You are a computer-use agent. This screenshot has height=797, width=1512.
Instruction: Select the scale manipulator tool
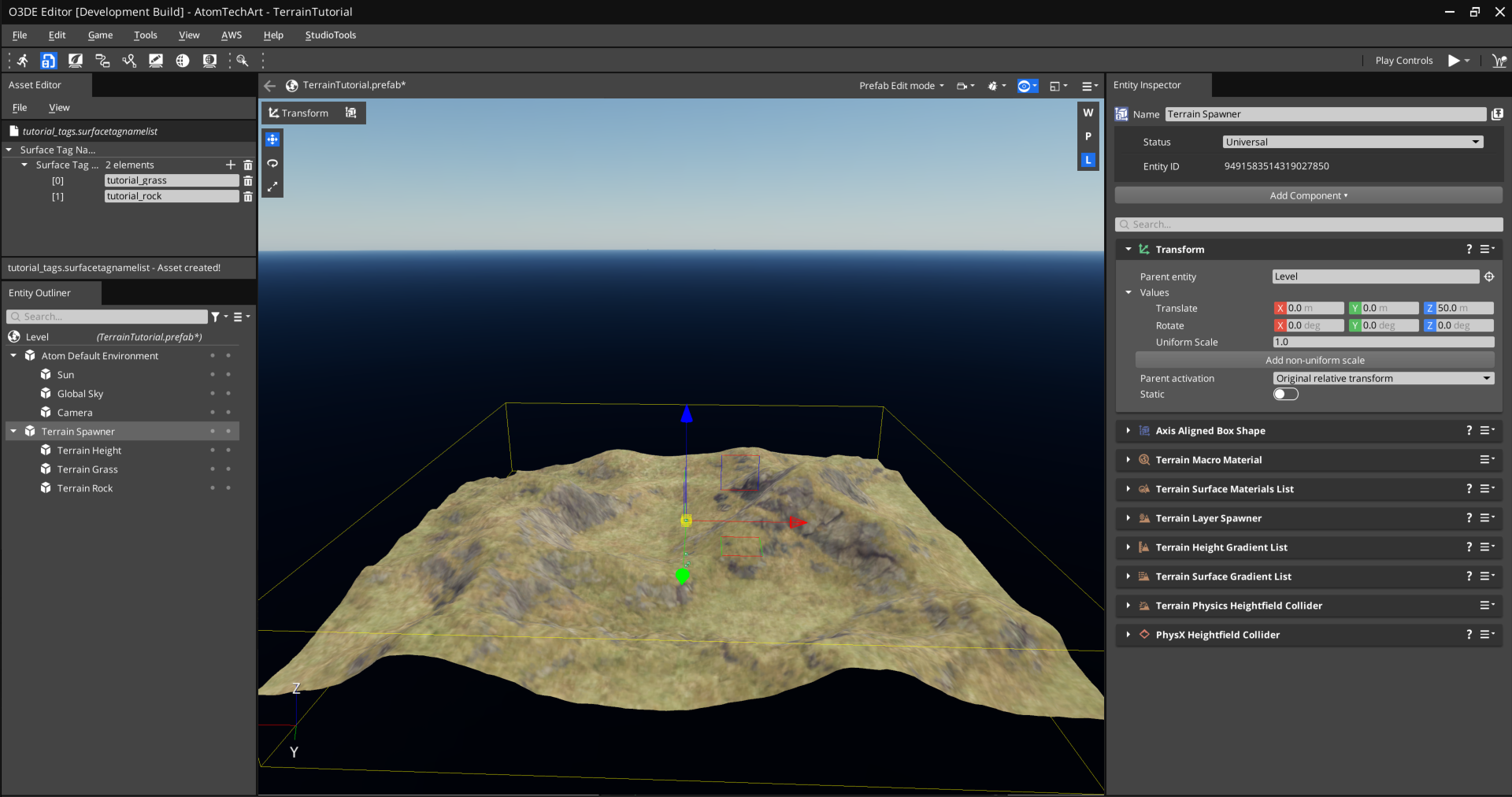(x=272, y=187)
